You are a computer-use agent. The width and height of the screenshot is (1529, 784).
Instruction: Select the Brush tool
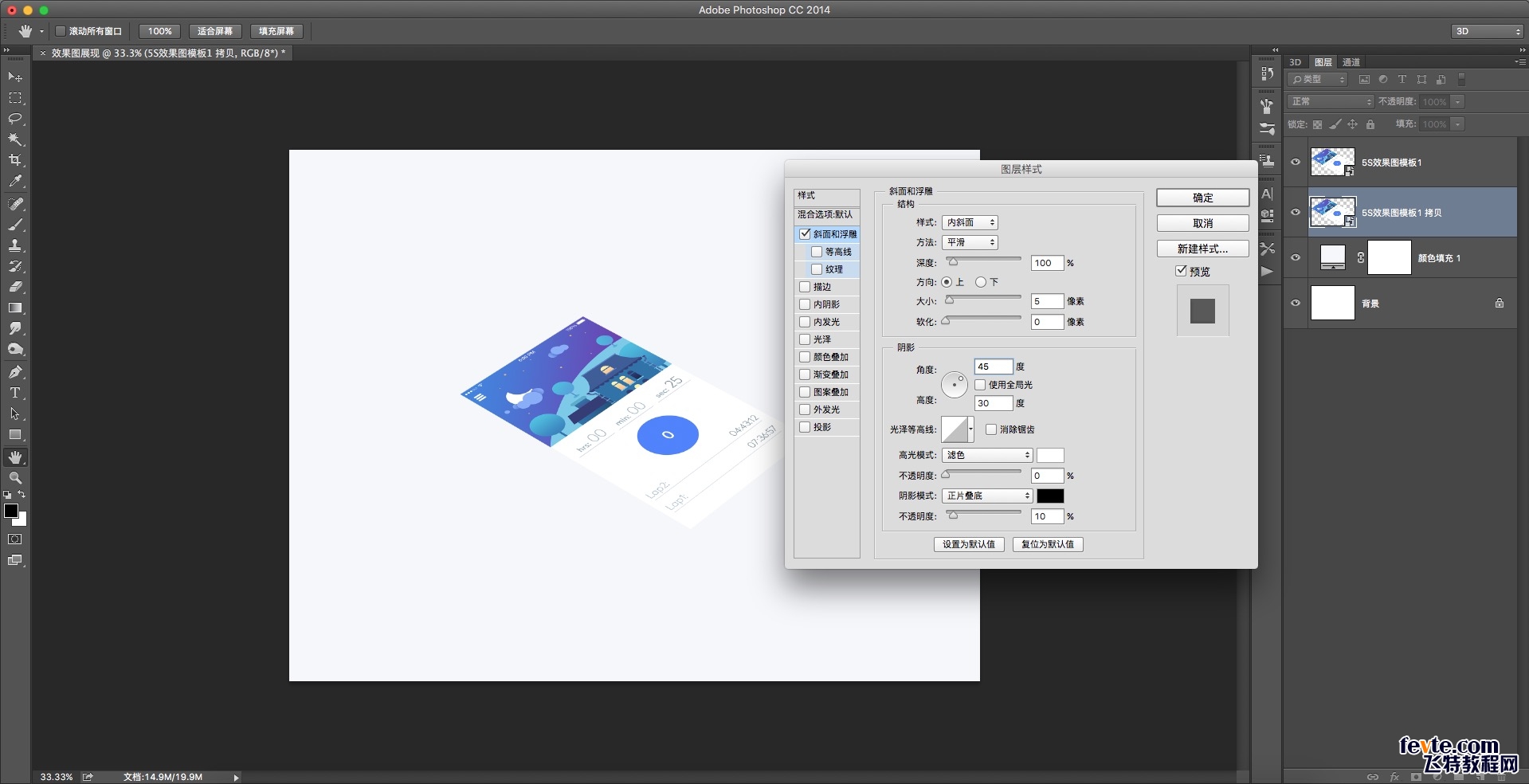[15, 225]
